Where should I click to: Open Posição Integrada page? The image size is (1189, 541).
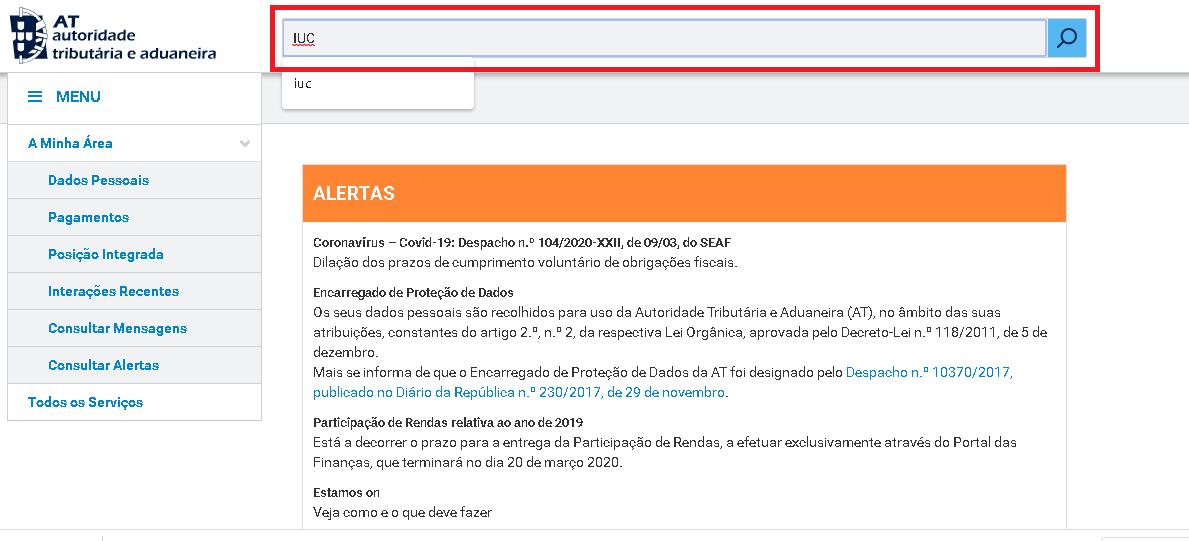coord(105,254)
